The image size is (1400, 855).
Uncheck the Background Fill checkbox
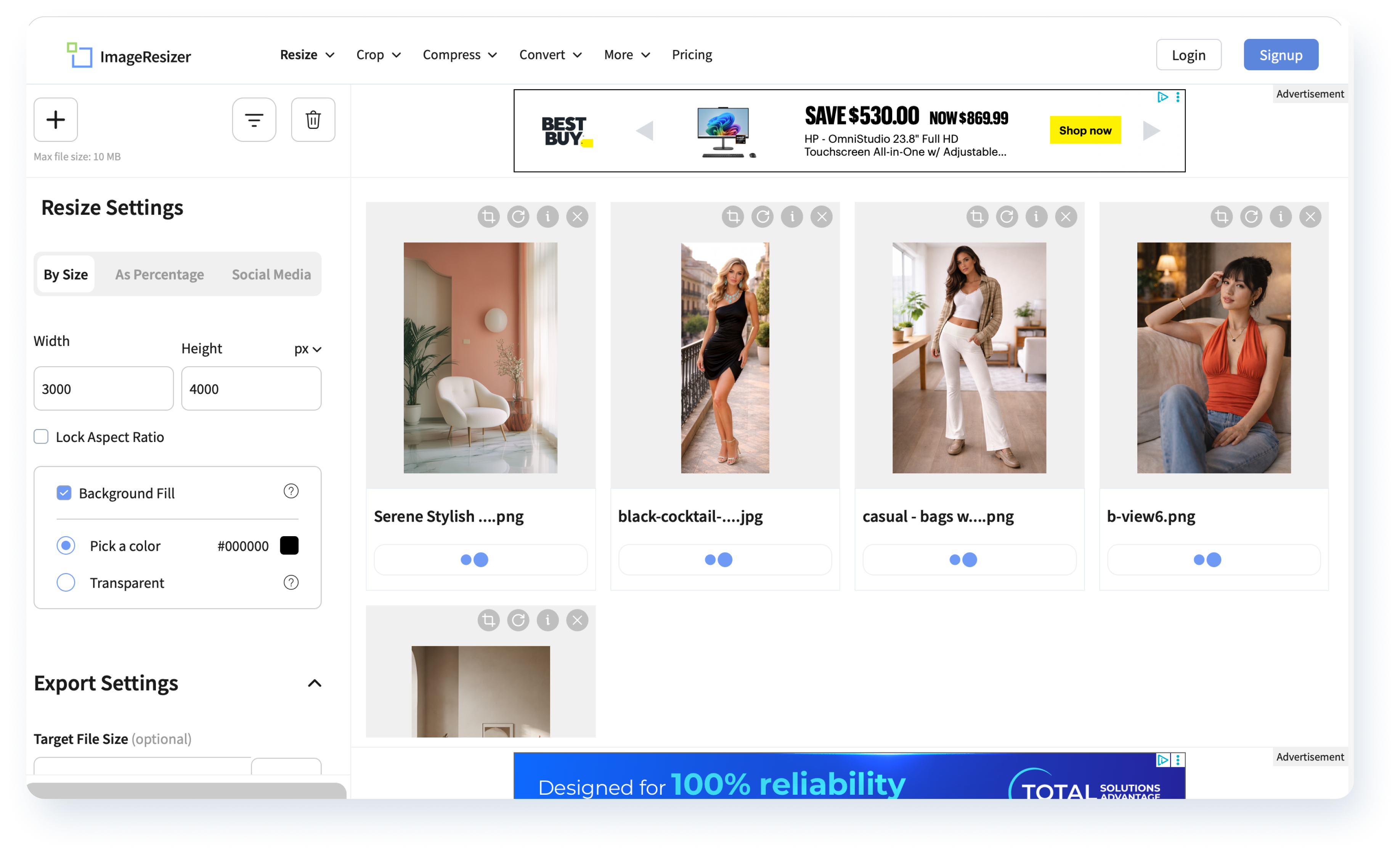[x=64, y=493]
